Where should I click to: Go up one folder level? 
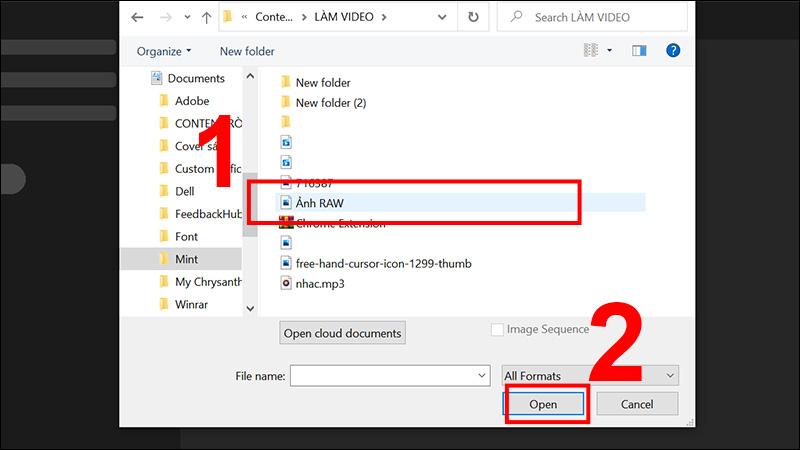(x=206, y=17)
